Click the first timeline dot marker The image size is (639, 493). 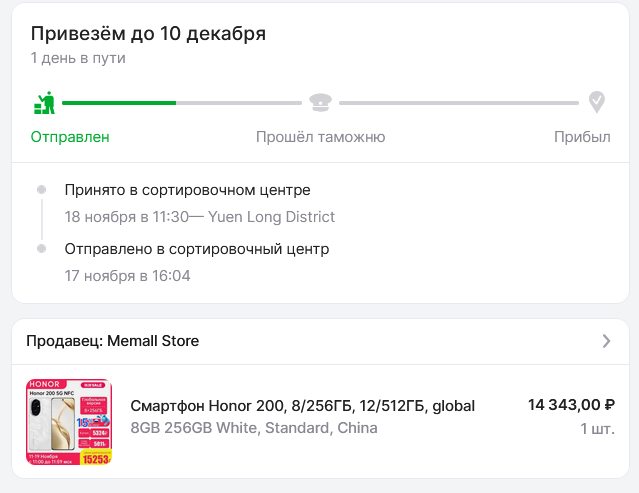[41, 190]
